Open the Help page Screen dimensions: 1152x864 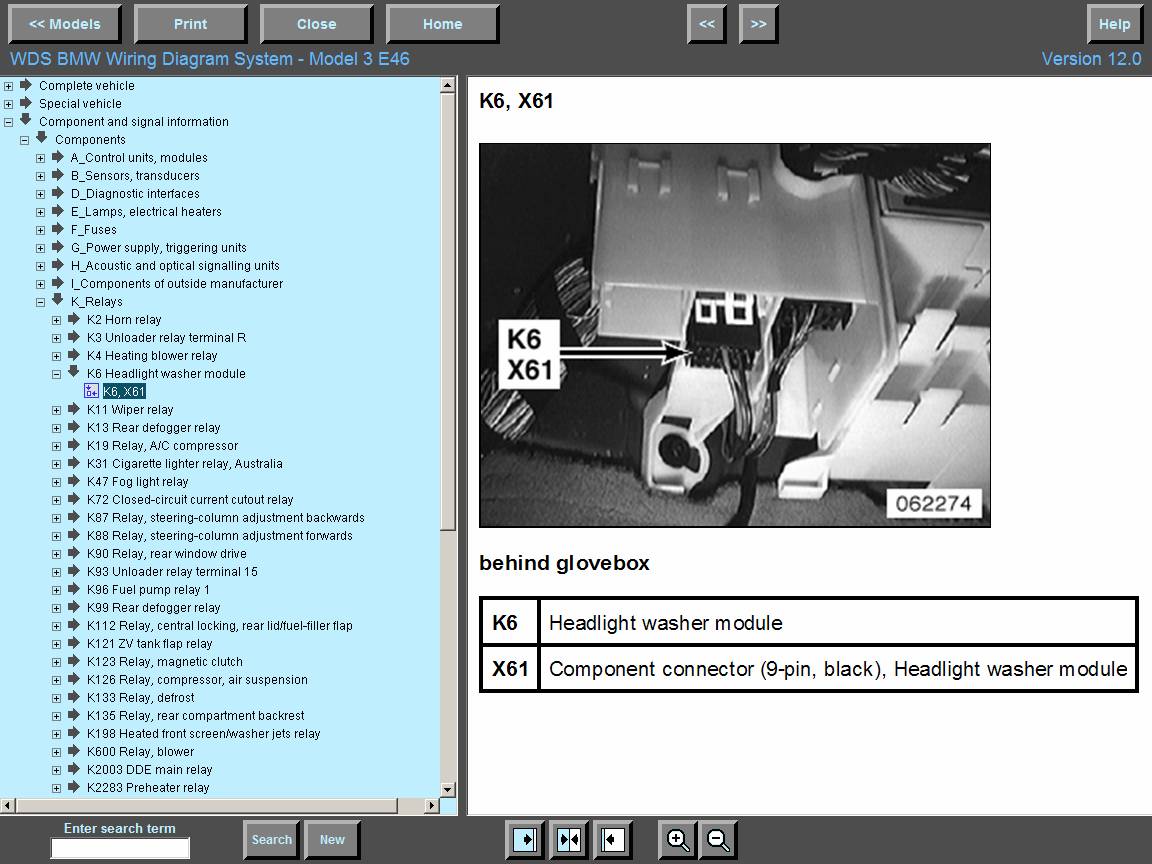pos(1114,24)
